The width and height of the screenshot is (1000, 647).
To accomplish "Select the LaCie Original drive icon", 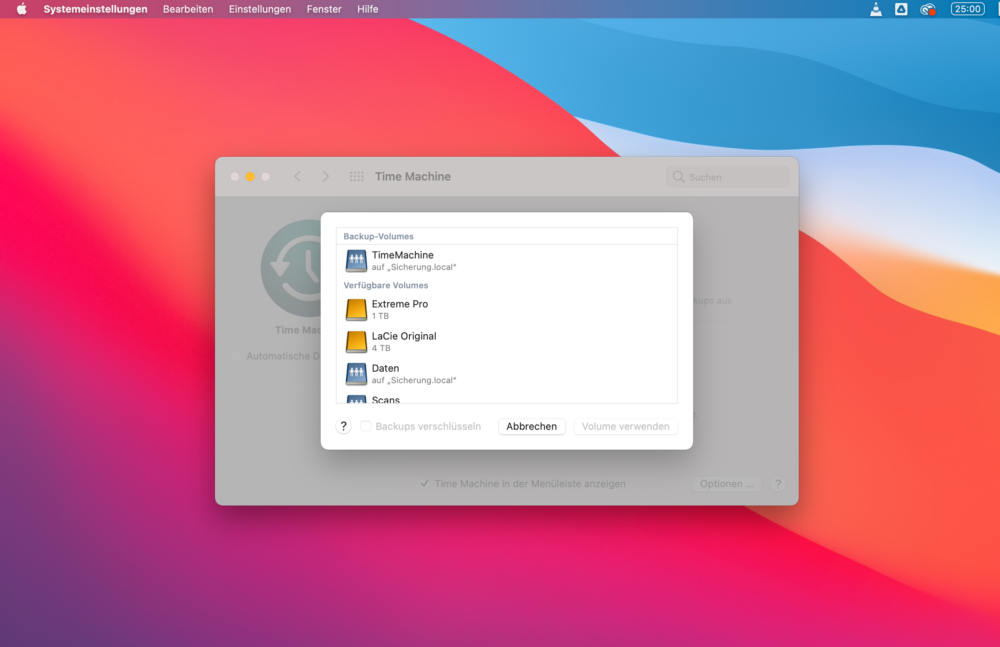I will 356,341.
